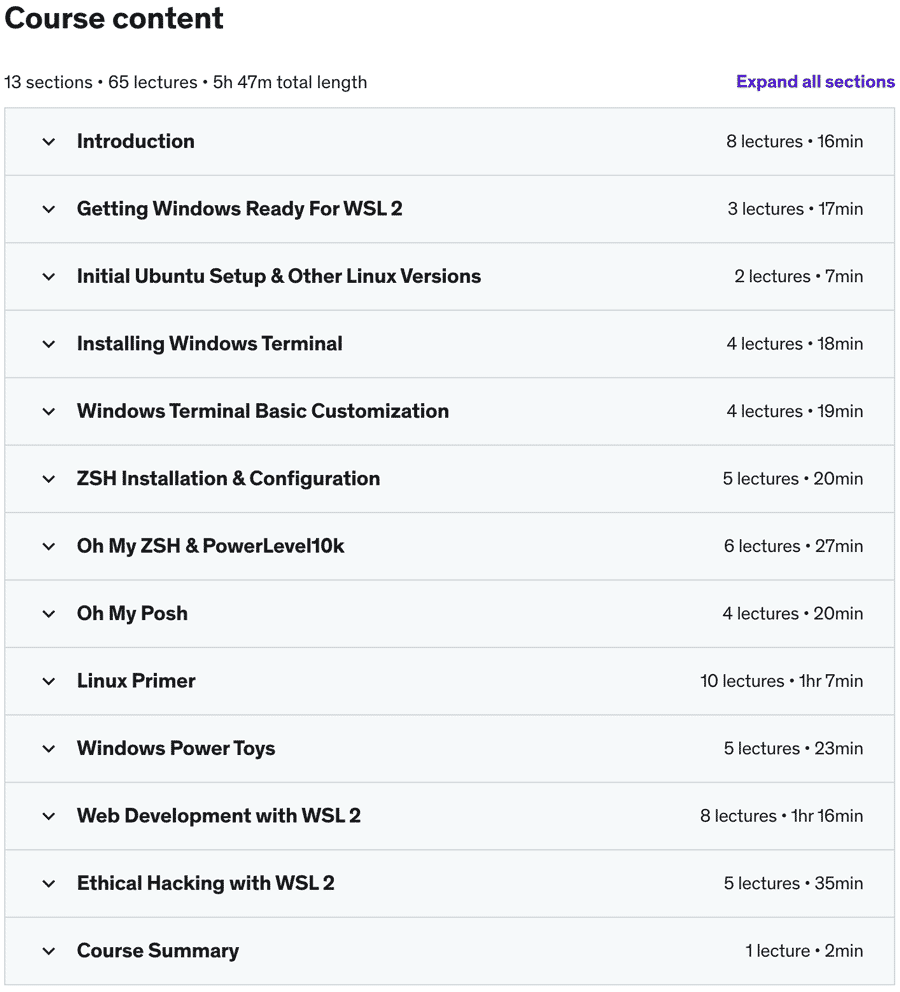Expand the Introduction section chevron

pos(49,142)
